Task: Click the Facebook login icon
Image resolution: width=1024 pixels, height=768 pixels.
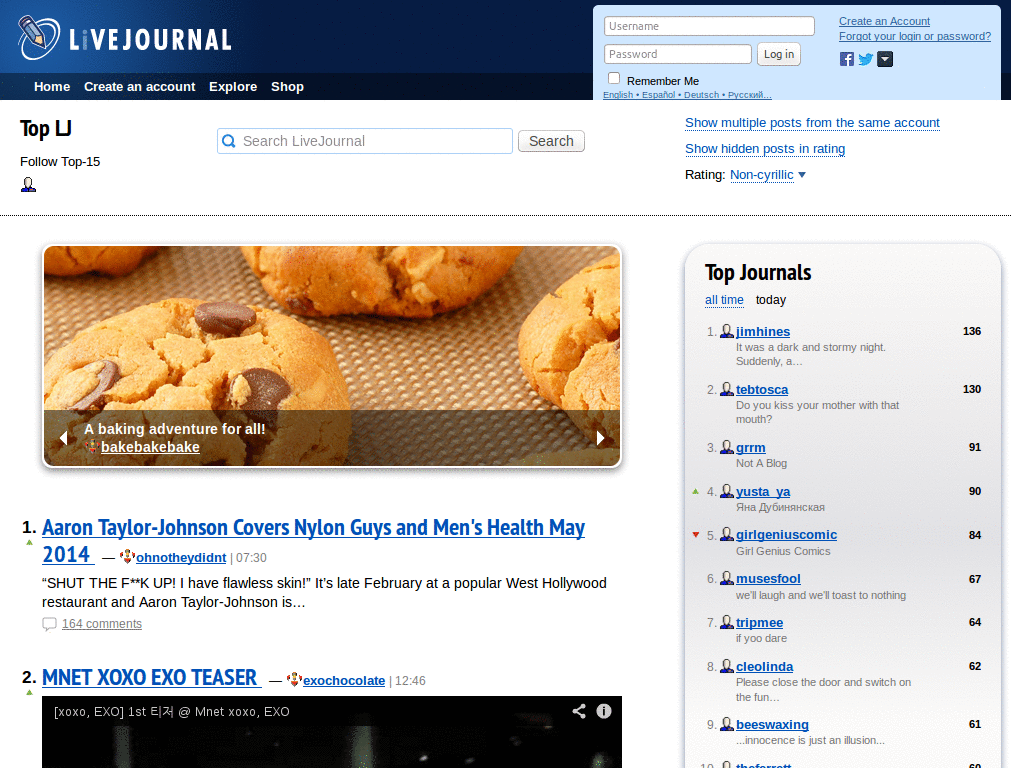Action: point(846,59)
